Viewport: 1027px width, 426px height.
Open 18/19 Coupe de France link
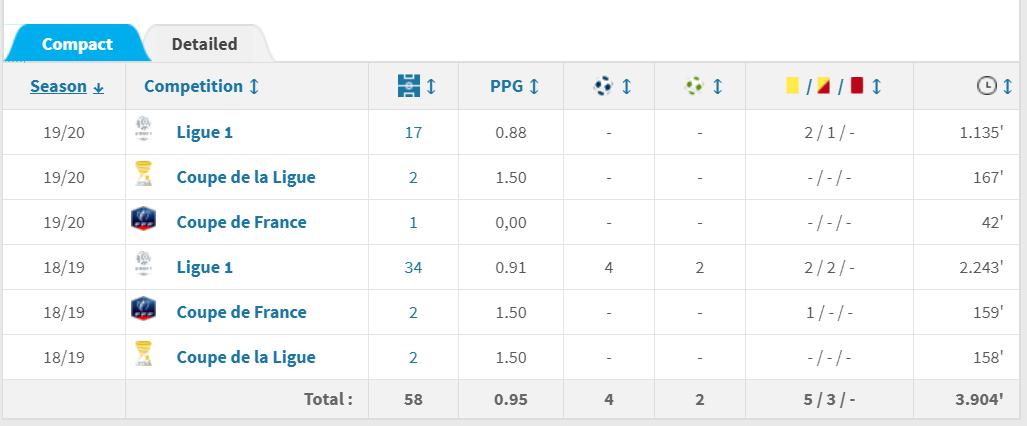[x=241, y=312]
